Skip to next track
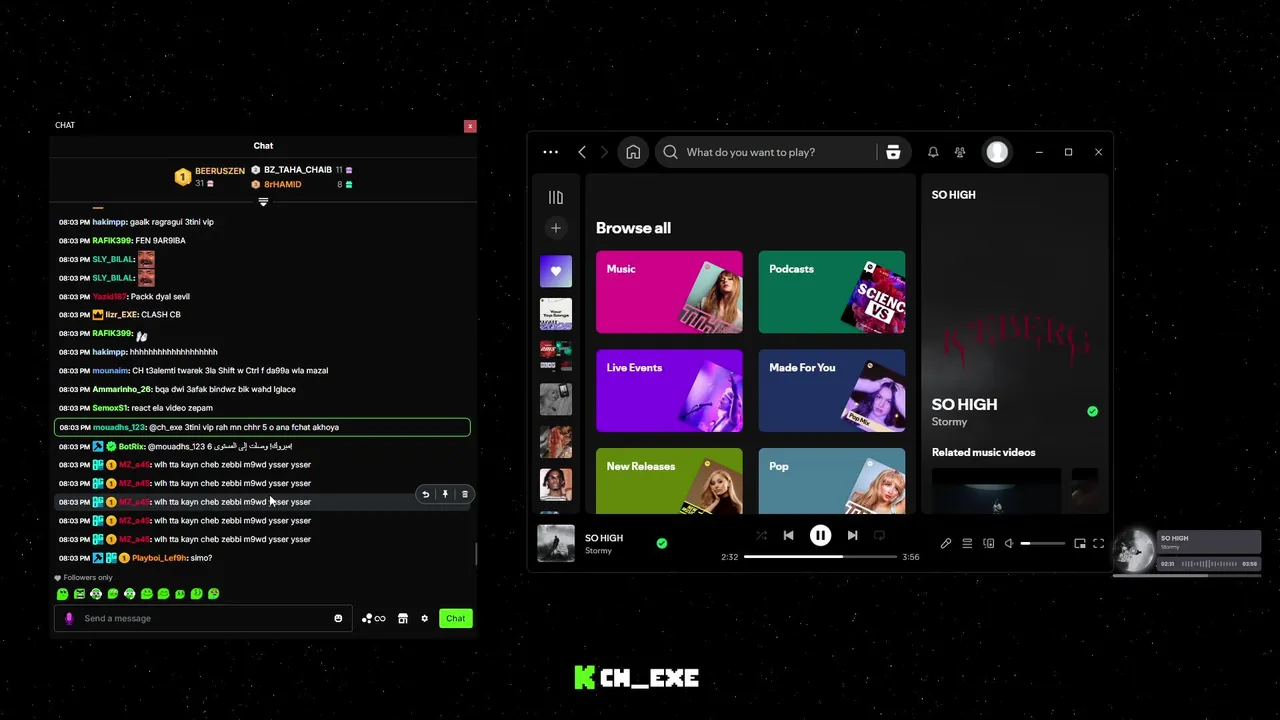Viewport: 1280px width, 720px height. pos(852,536)
